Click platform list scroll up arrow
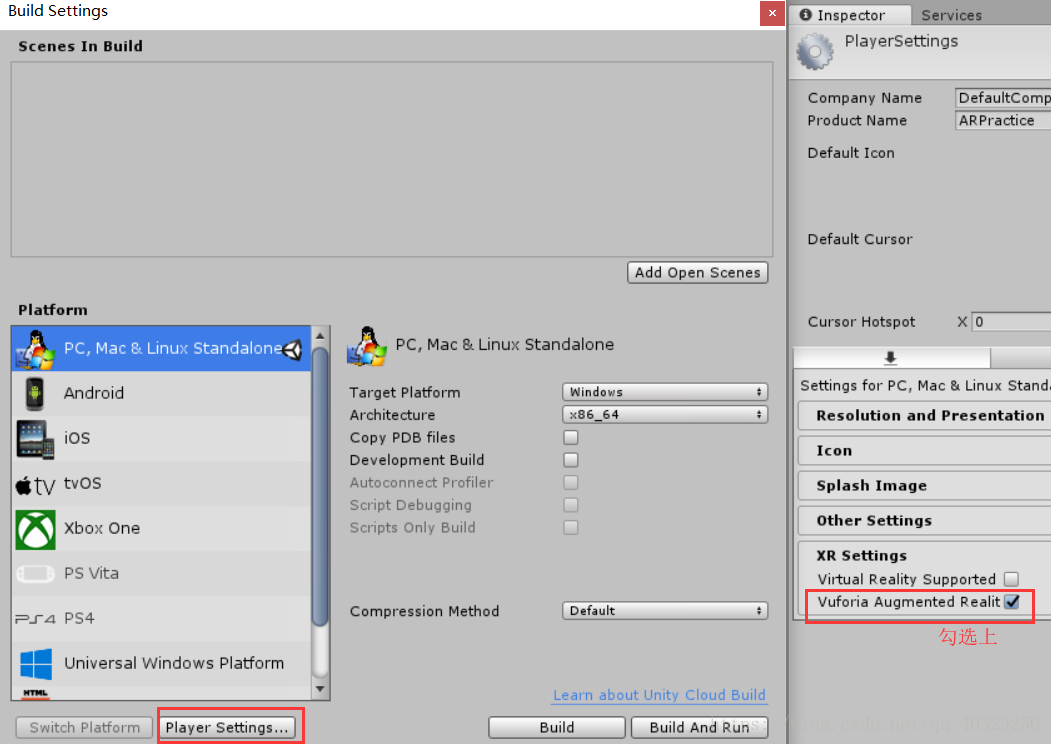 320,335
